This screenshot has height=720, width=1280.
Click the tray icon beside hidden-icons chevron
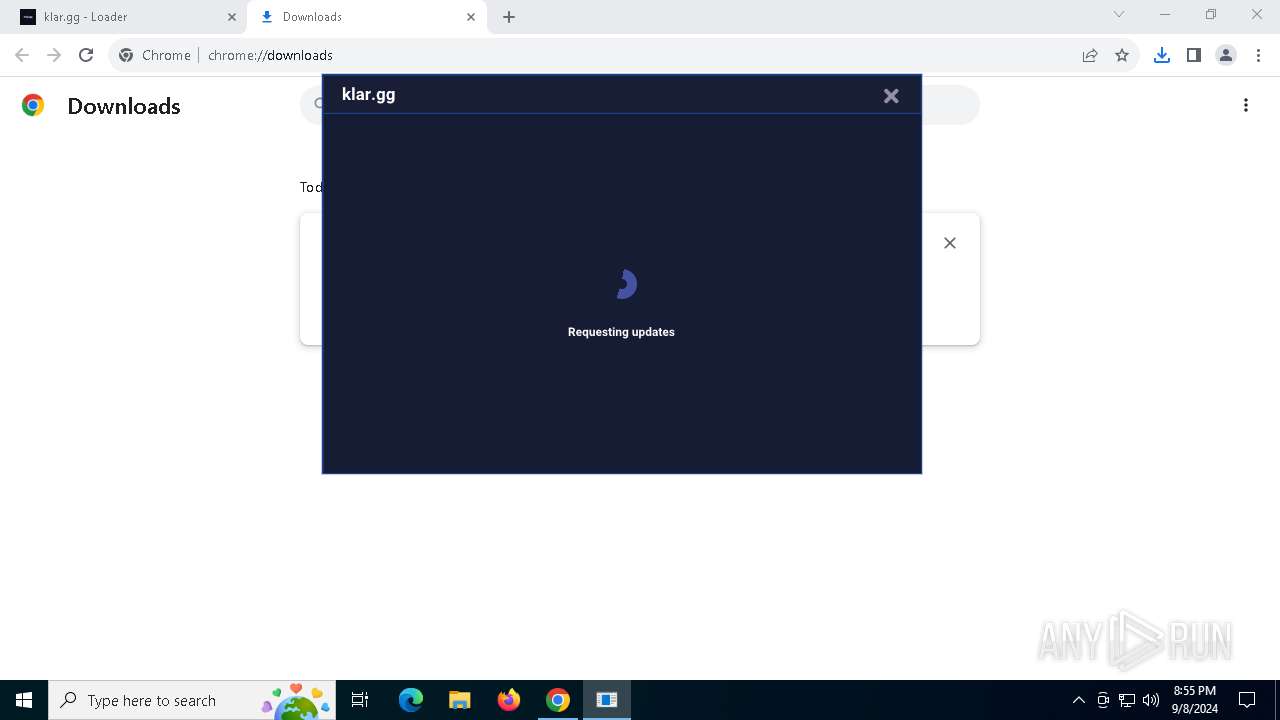point(1103,700)
